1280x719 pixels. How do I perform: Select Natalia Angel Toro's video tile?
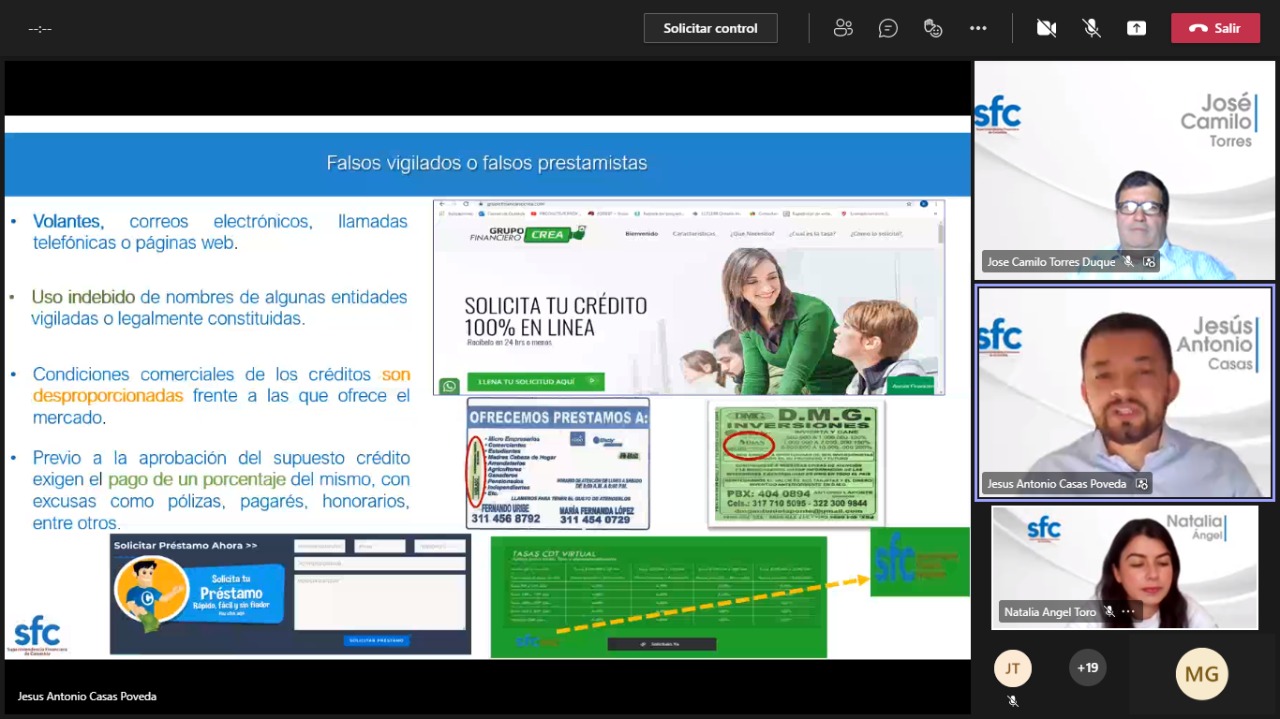(1124, 567)
